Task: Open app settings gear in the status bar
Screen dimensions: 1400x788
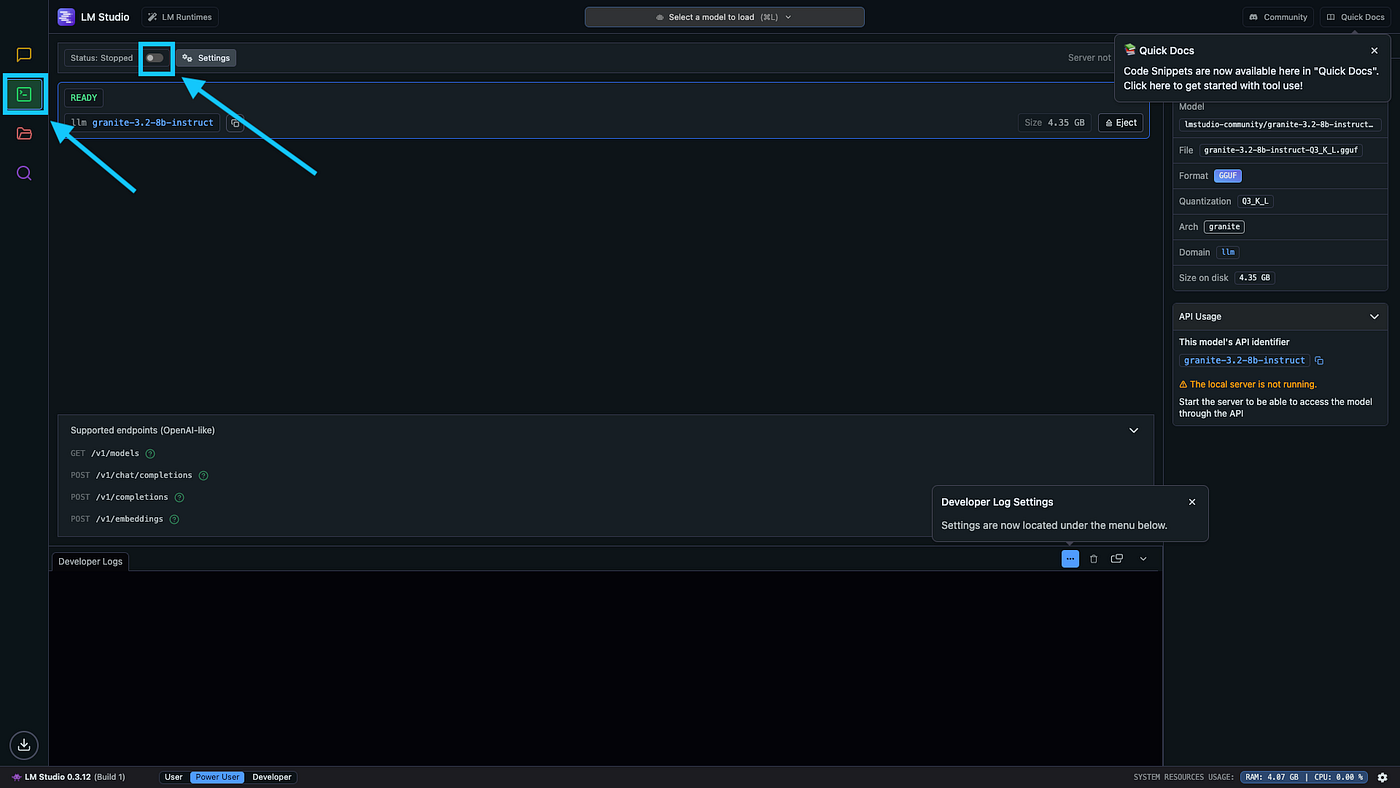Action: pos(1382,777)
